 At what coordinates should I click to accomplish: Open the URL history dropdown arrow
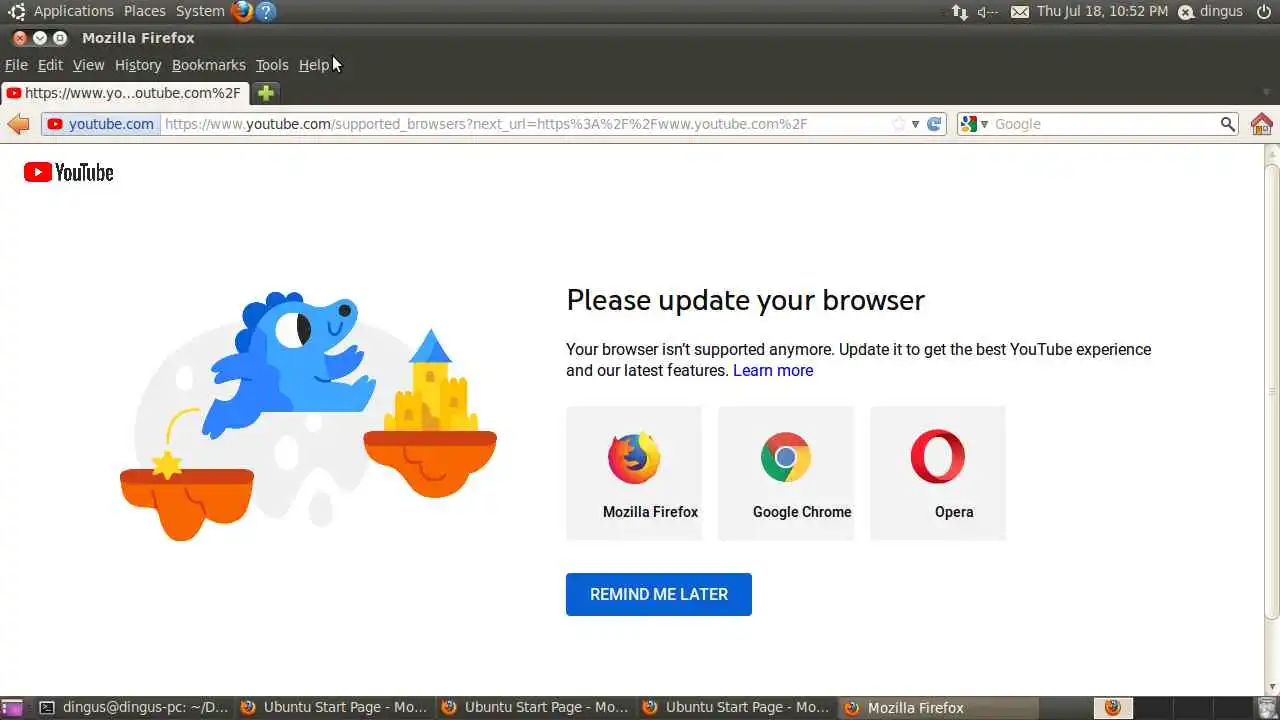(x=915, y=124)
